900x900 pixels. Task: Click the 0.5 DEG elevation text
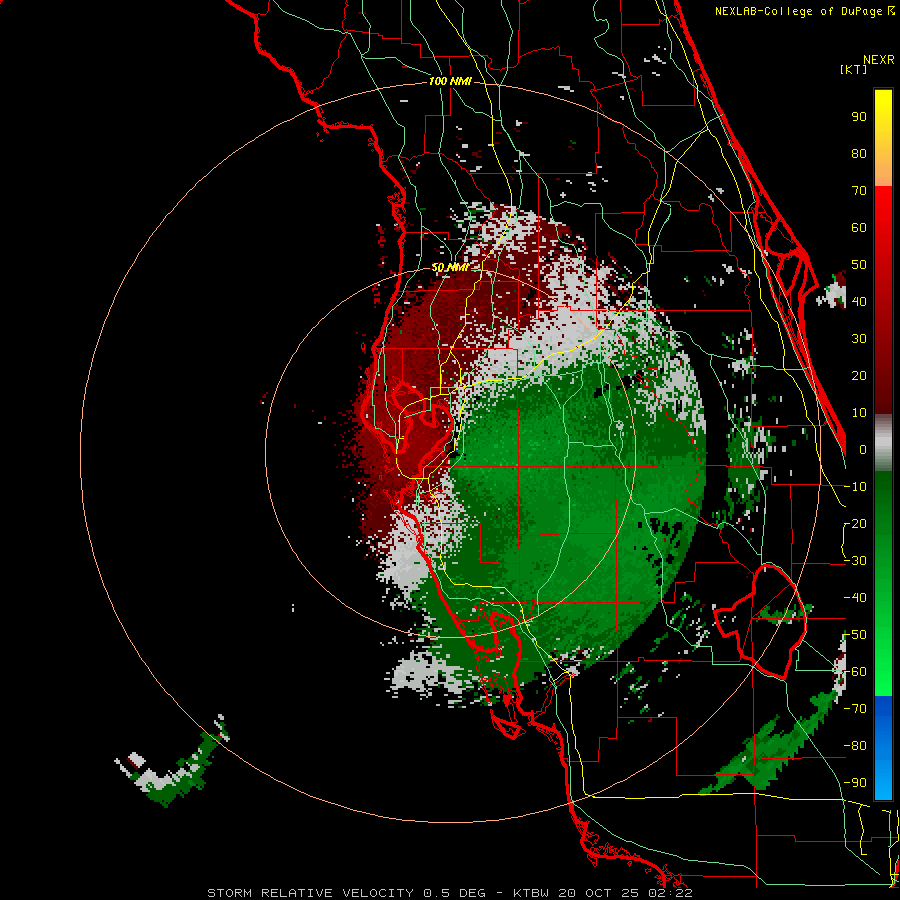click(455, 893)
